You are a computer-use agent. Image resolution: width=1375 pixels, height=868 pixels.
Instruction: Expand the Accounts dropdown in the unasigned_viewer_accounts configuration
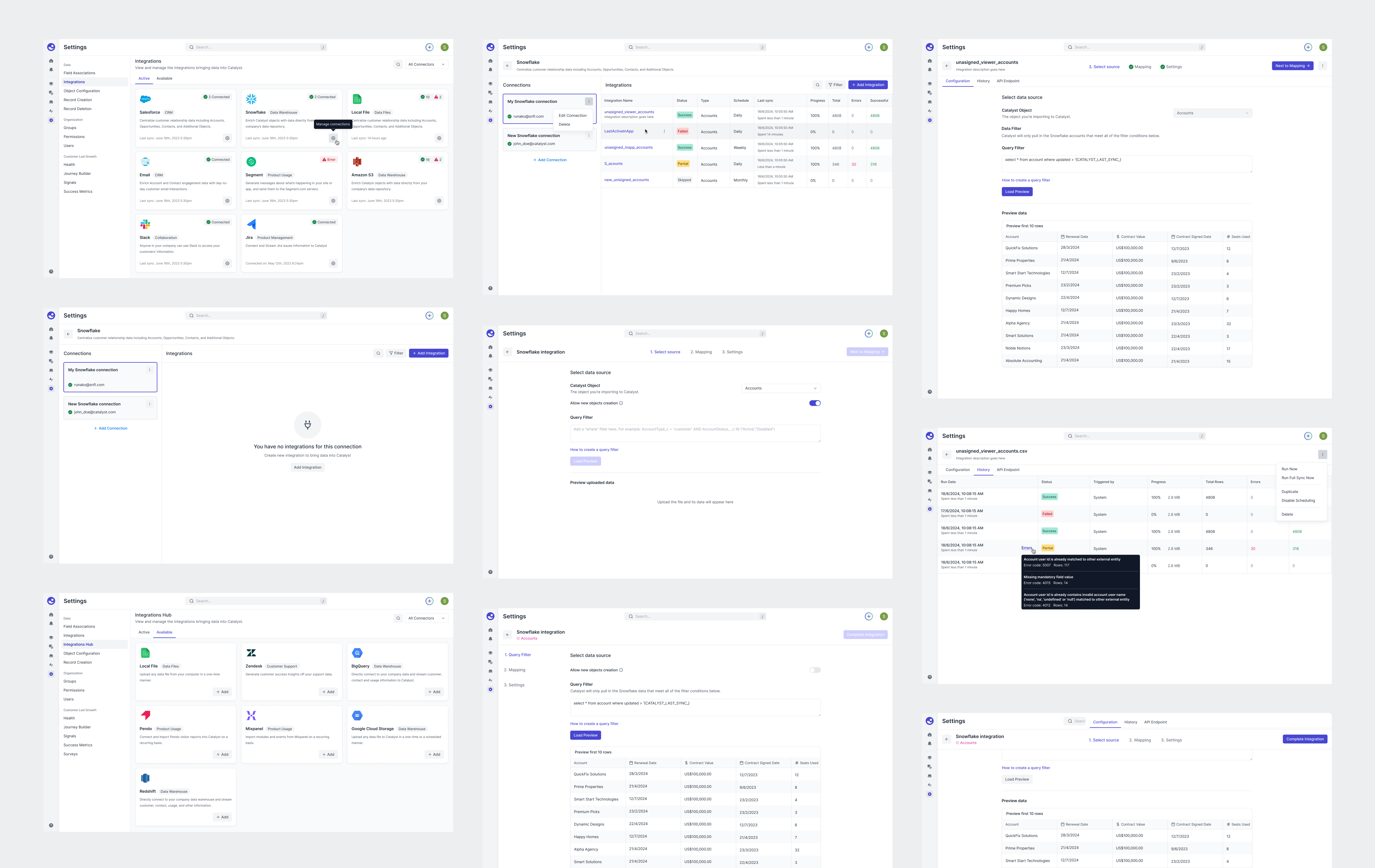click(1213, 113)
